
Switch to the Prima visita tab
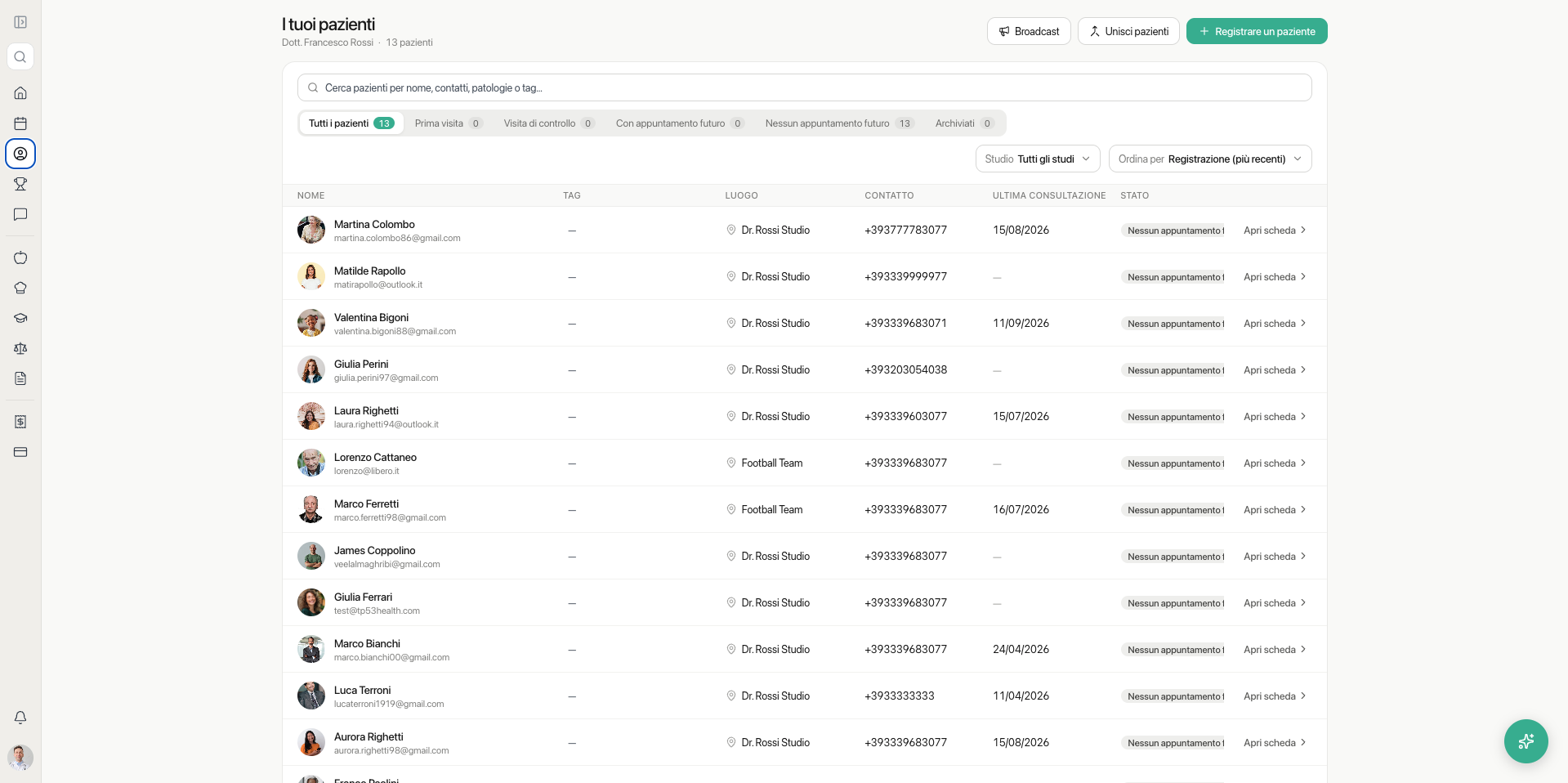click(x=449, y=123)
